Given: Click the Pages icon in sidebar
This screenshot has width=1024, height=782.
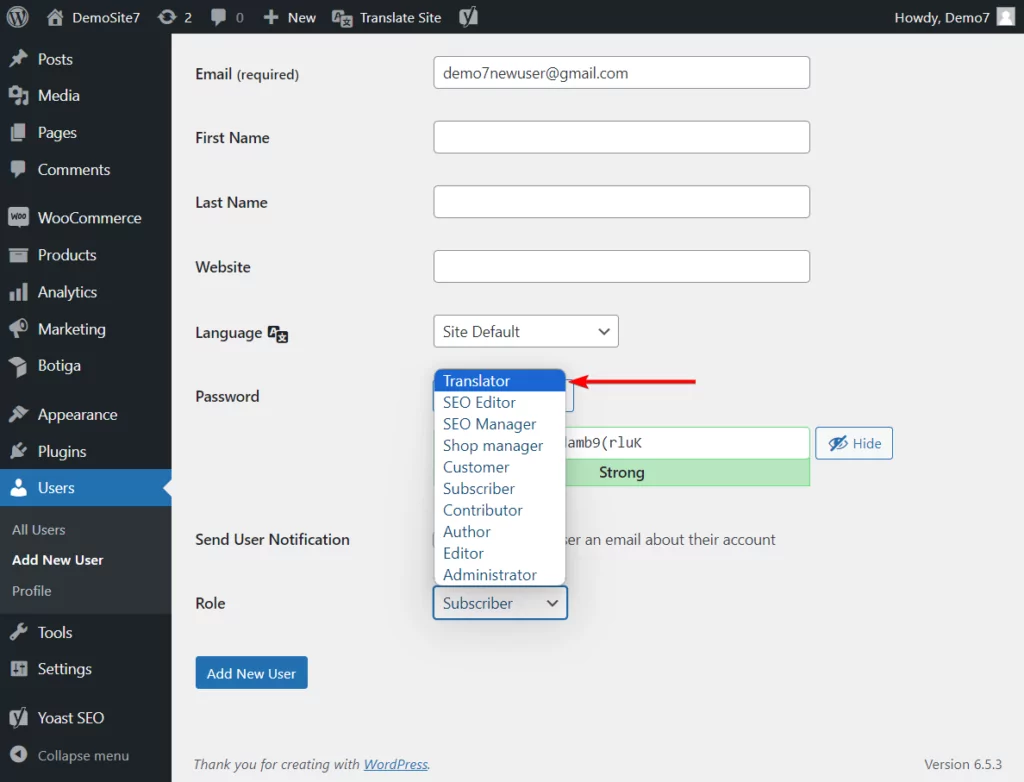Looking at the screenshot, I should click(18, 133).
